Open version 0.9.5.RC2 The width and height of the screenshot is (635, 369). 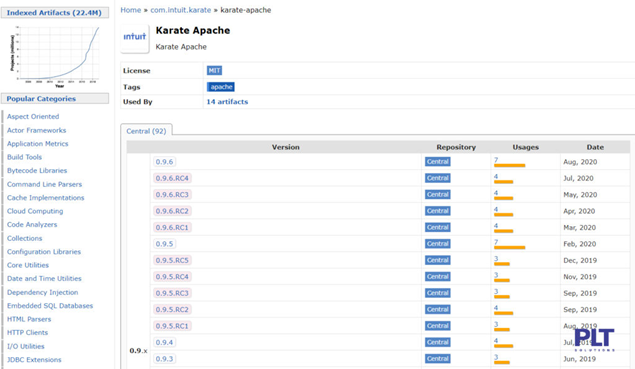tap(172, 309)
